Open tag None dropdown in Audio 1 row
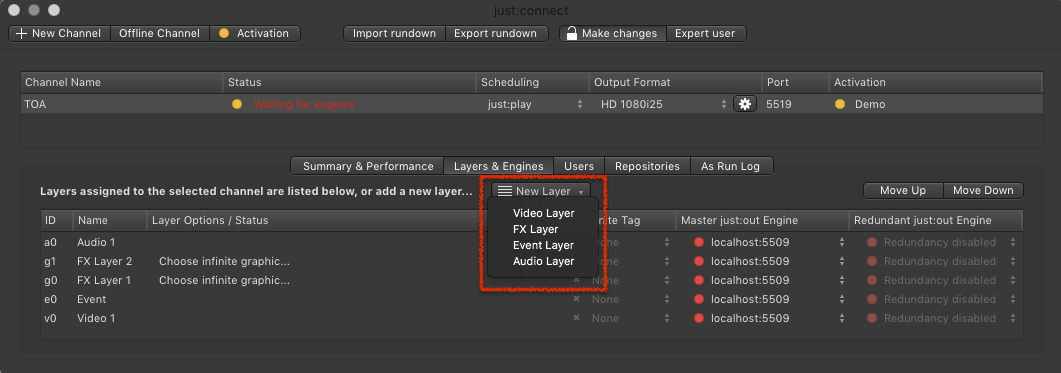 tap(630, 242)
